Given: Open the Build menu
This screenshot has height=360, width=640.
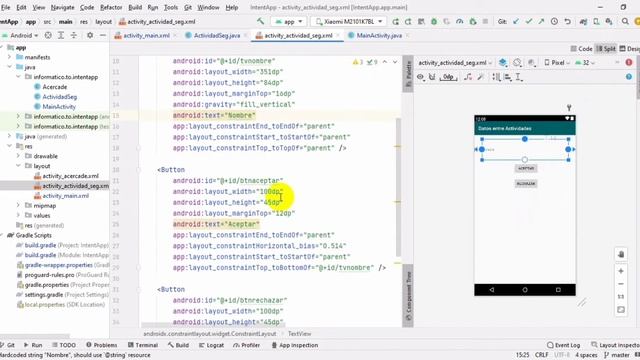Looking at the screenshot, I should 135,7.
